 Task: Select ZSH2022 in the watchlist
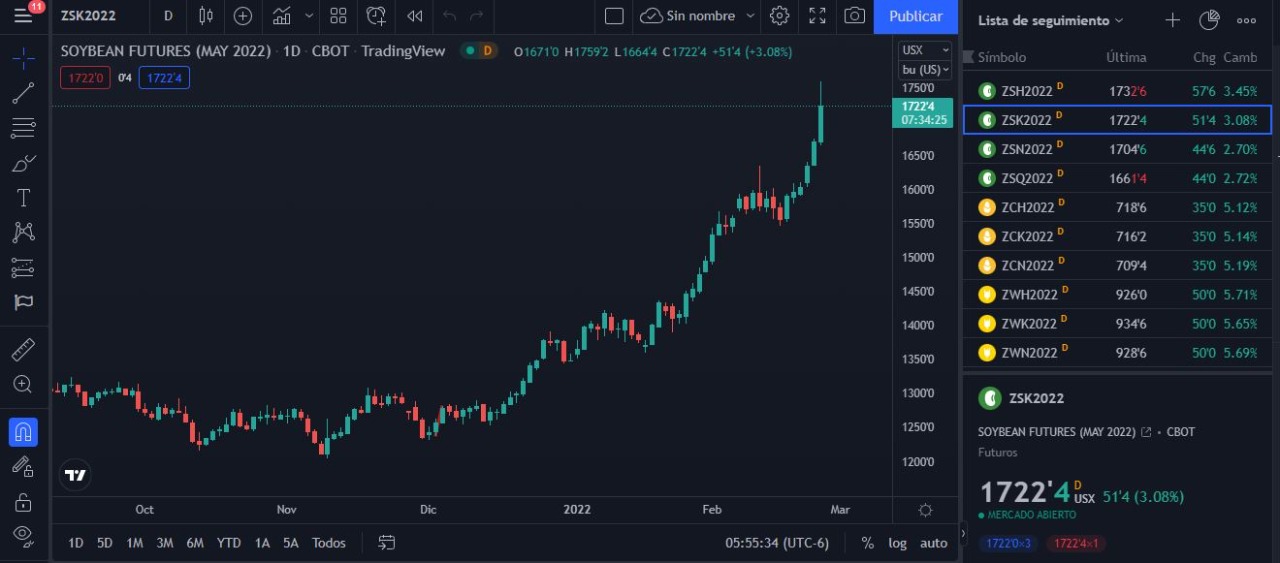[1117, 91]
